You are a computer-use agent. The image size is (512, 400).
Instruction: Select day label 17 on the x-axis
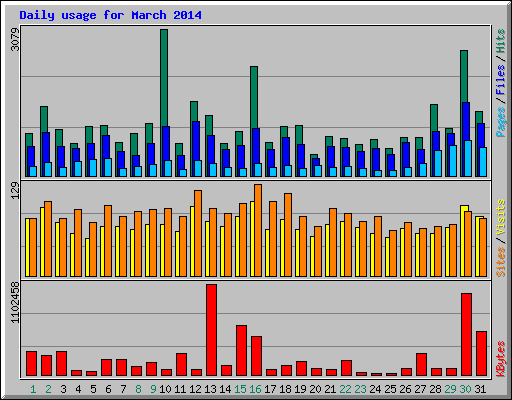click(x=270, y=389)
